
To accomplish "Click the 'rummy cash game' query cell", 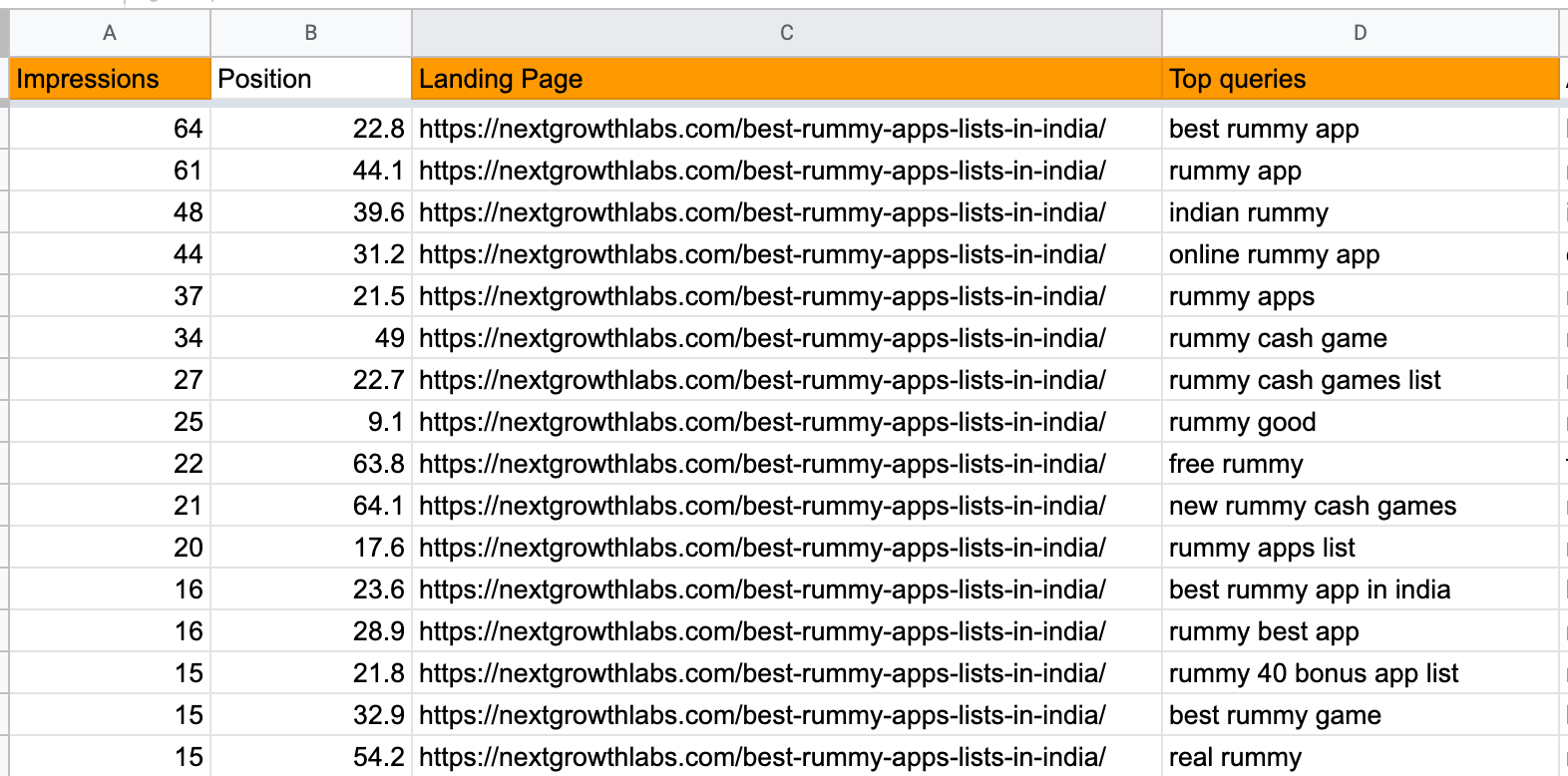I will 1361,338.
